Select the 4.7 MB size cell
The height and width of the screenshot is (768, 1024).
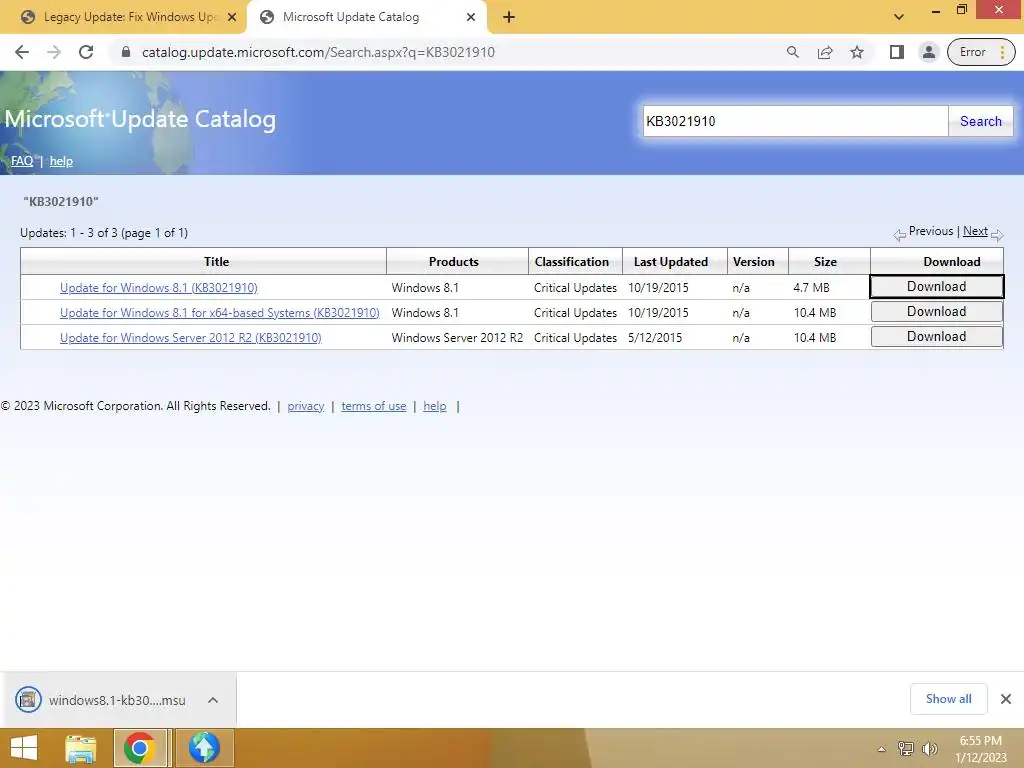pyautogui.click(x=811, y=287)
